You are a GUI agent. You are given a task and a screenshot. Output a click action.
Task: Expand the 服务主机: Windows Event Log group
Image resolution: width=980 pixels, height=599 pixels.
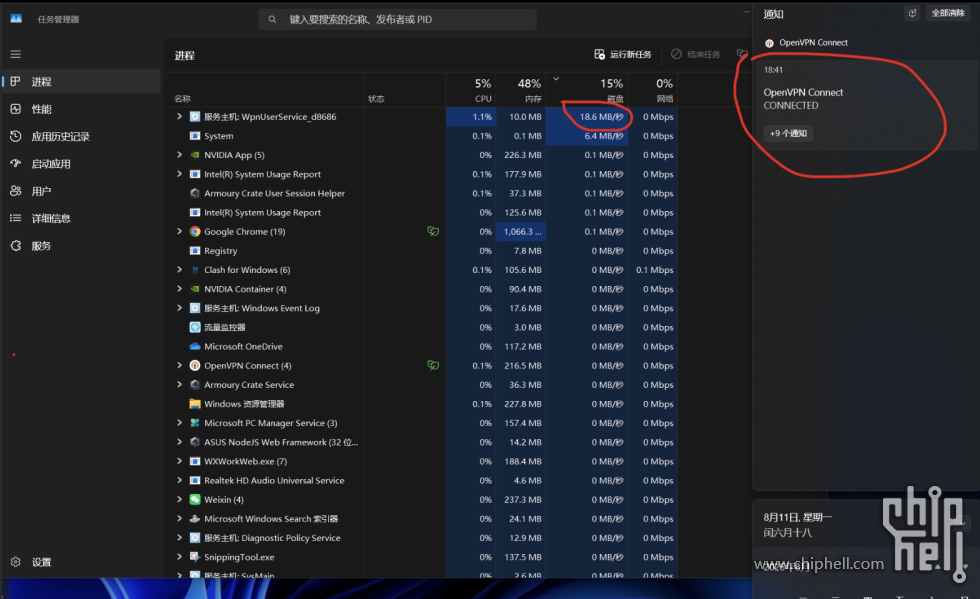pos(179,308)
